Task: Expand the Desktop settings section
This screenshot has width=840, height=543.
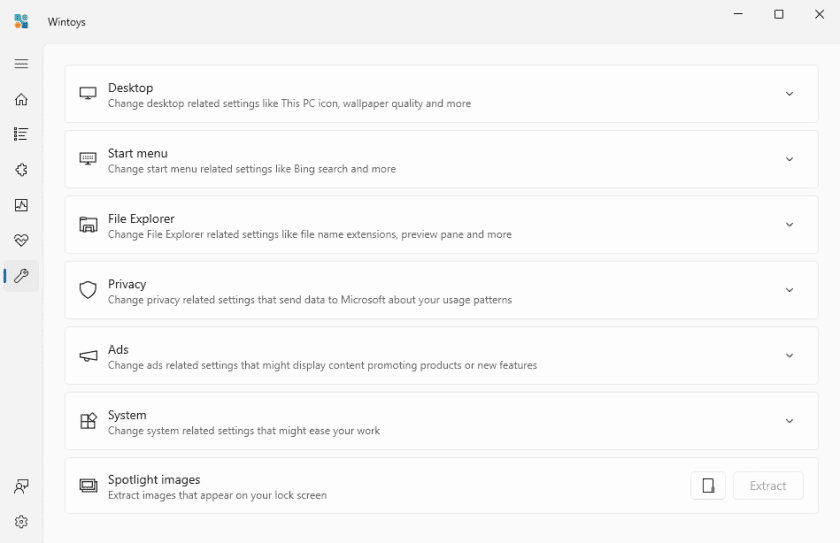Action: pos(789,94)
